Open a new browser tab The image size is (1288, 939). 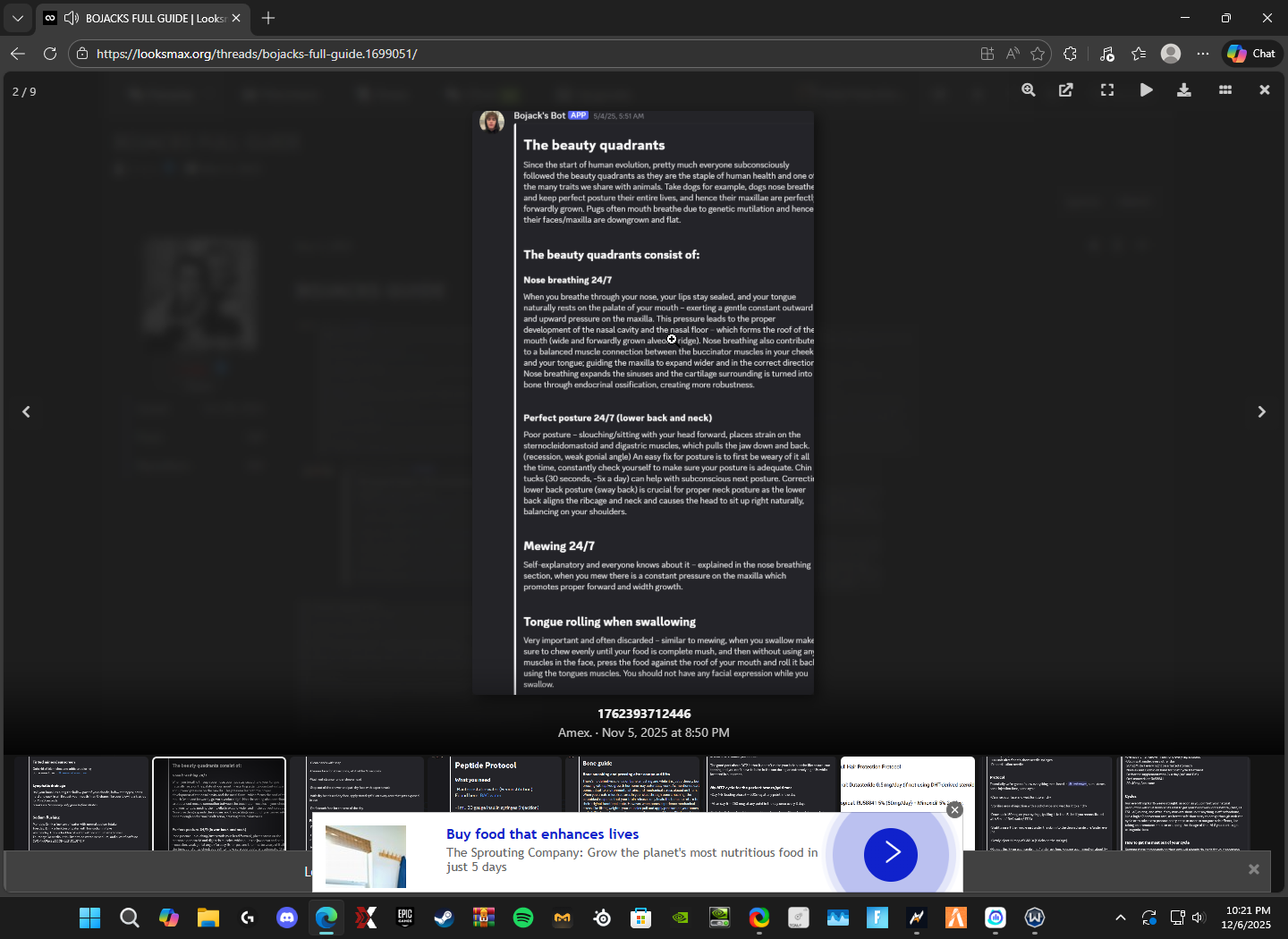268,18
